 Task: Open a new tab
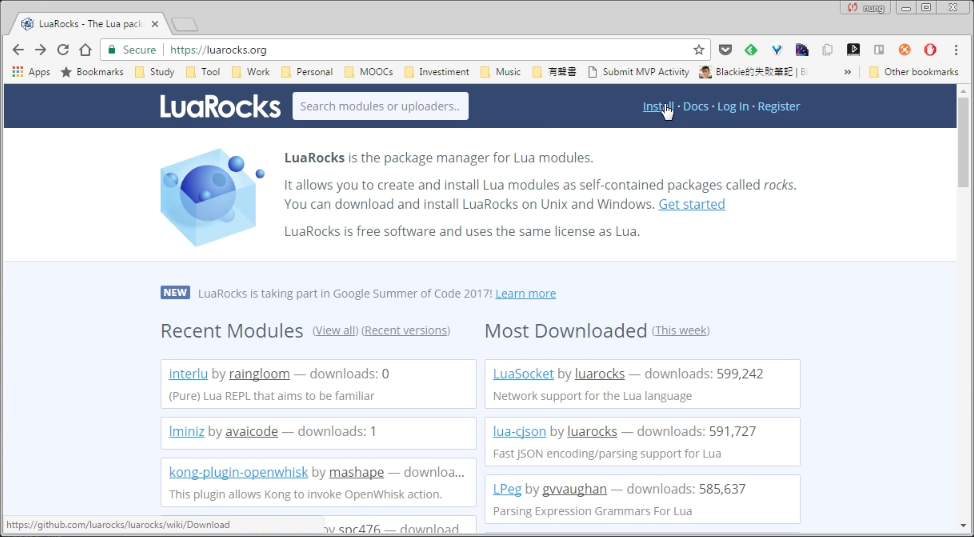(x=184, y=24)
